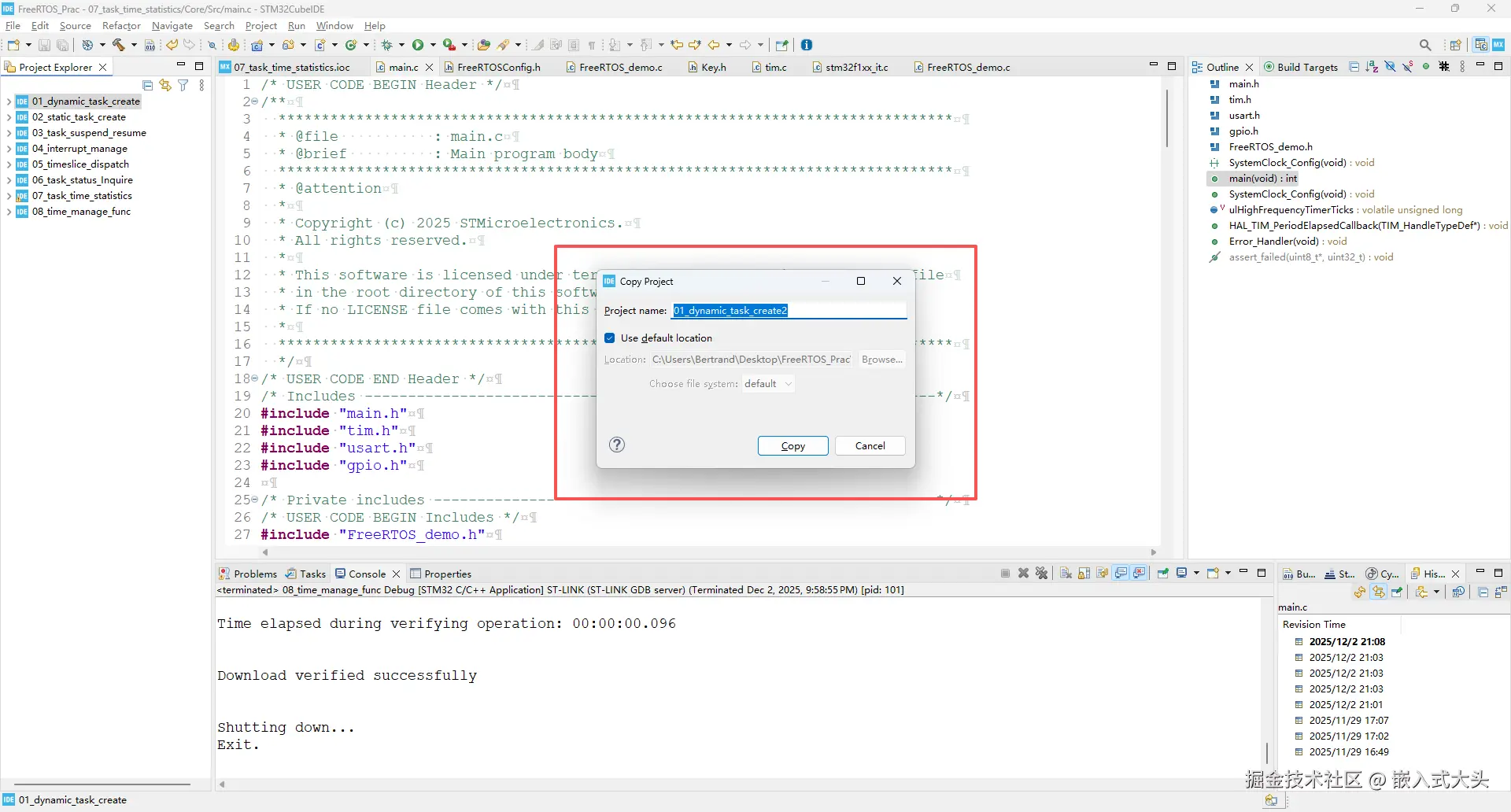Click the editor horizontal scrollbar

708,552
